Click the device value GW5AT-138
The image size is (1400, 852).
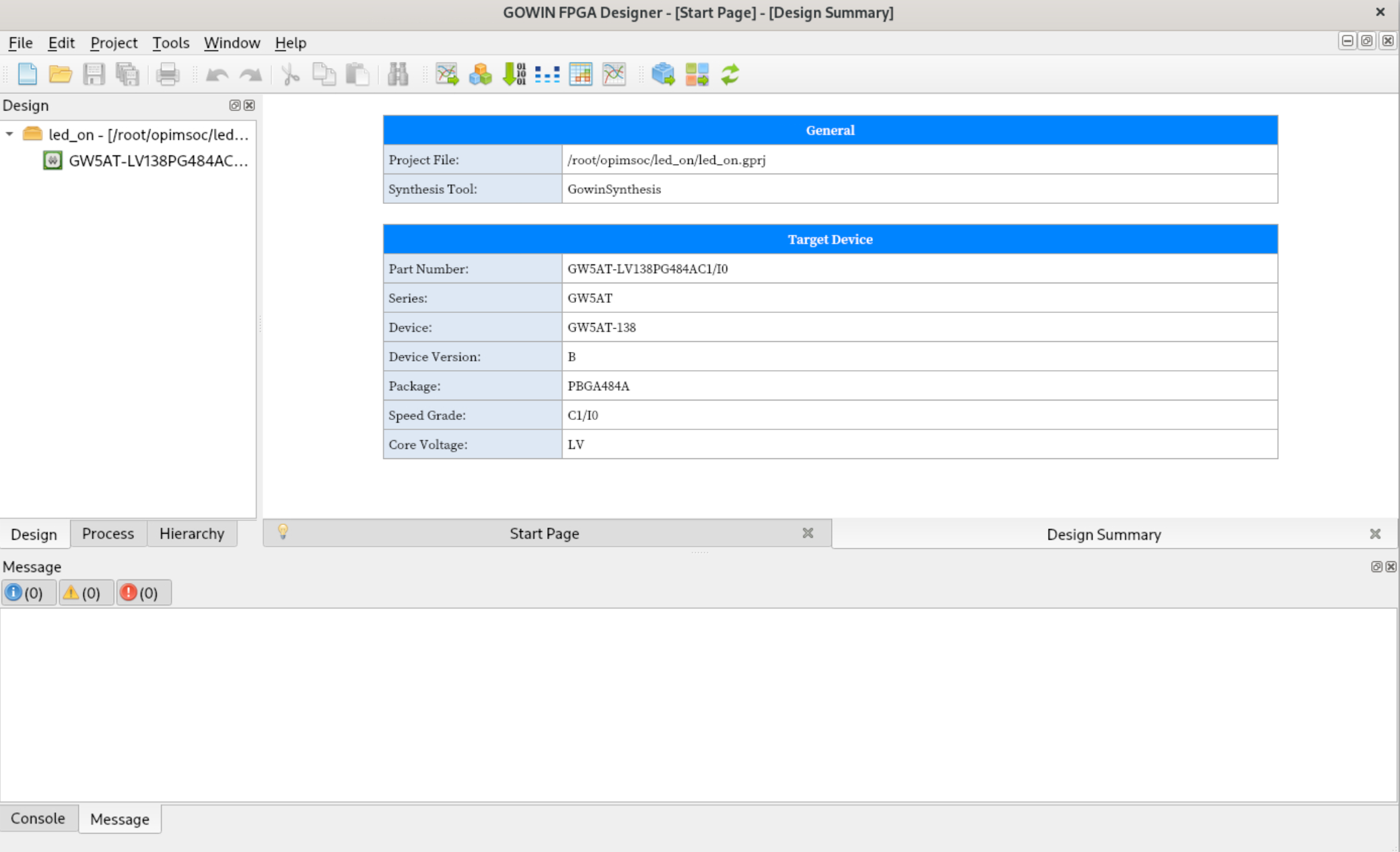point(601,327)
